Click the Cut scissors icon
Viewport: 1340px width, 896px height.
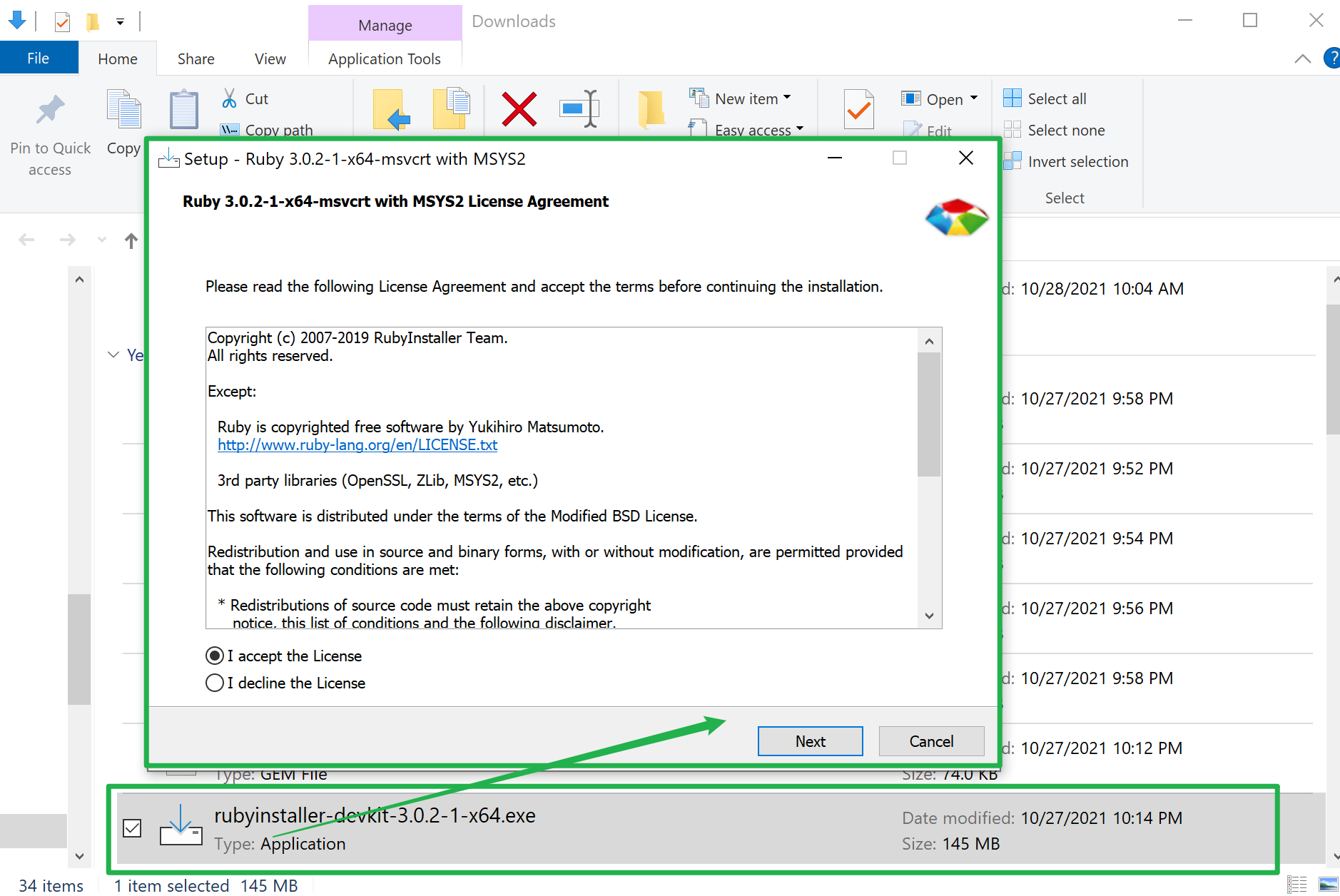coord(229,98)
